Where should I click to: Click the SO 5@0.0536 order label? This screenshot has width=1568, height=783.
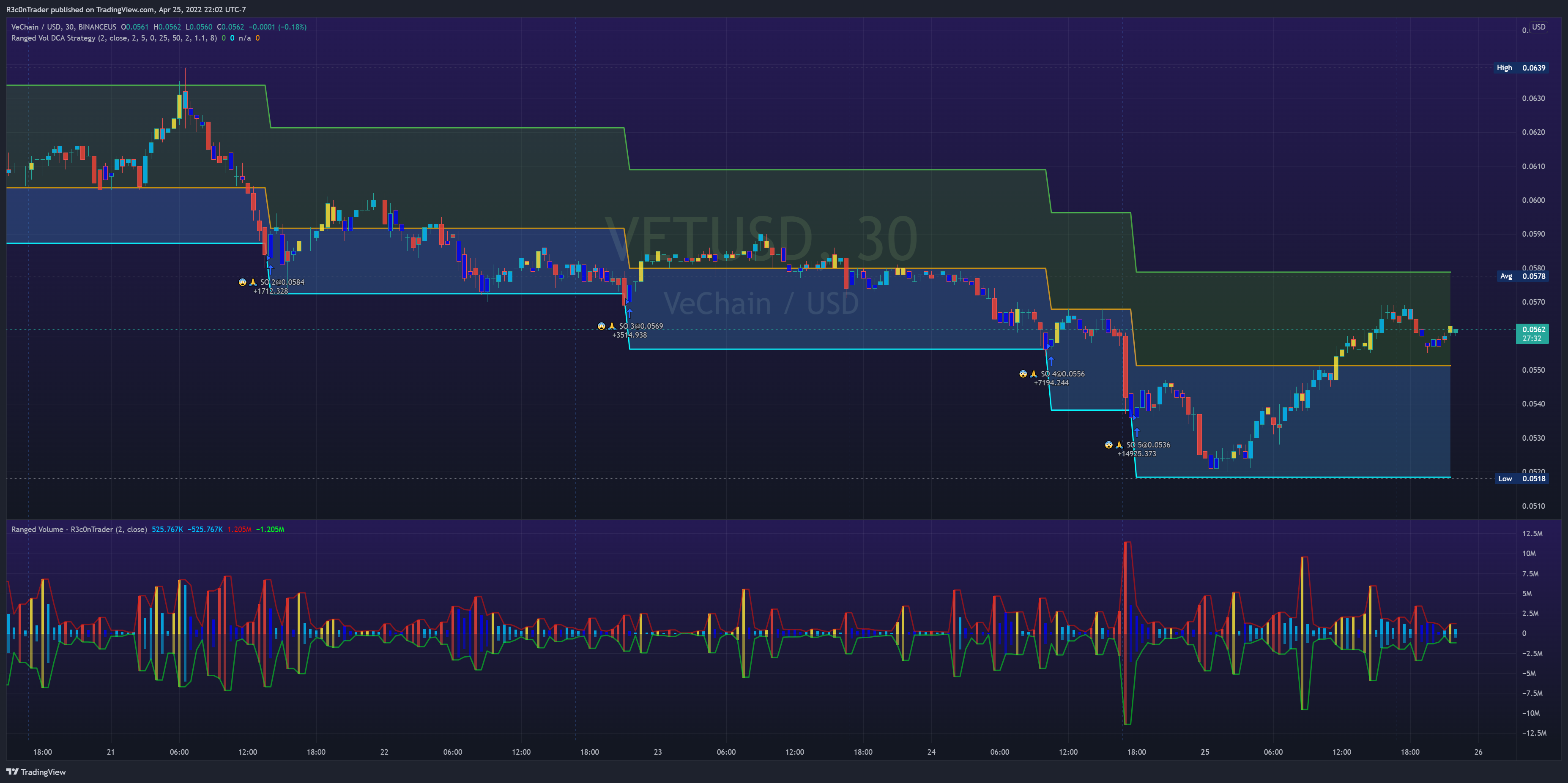click(x=1148, y=445)
